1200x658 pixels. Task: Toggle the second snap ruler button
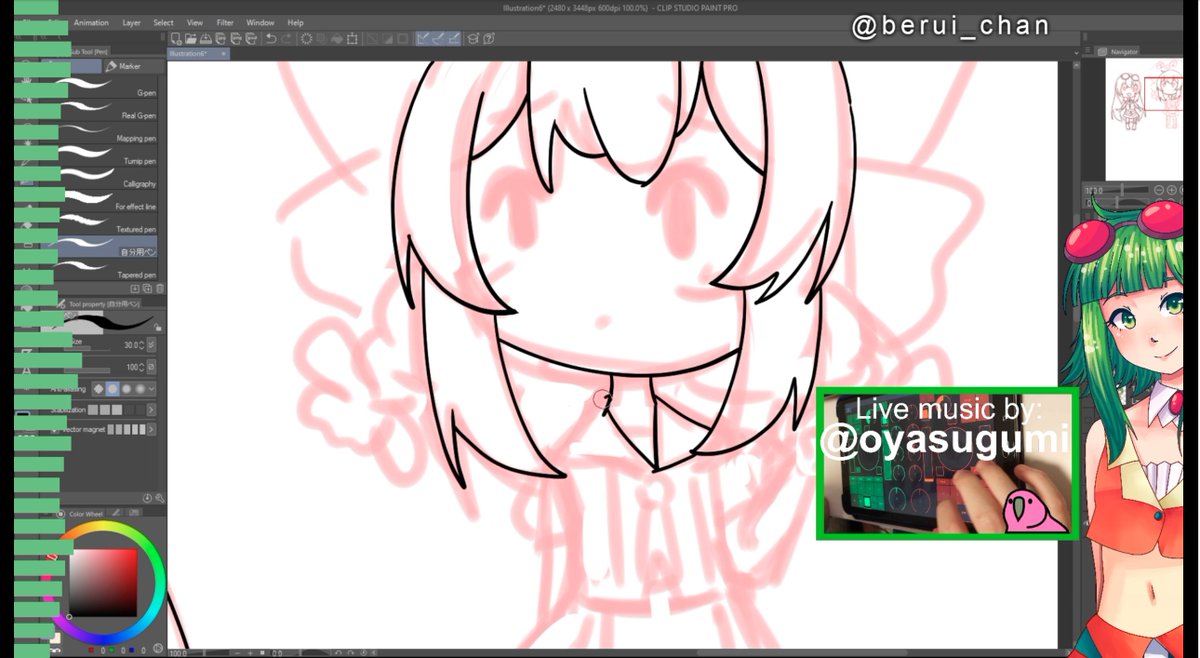[x=439, y=39]
